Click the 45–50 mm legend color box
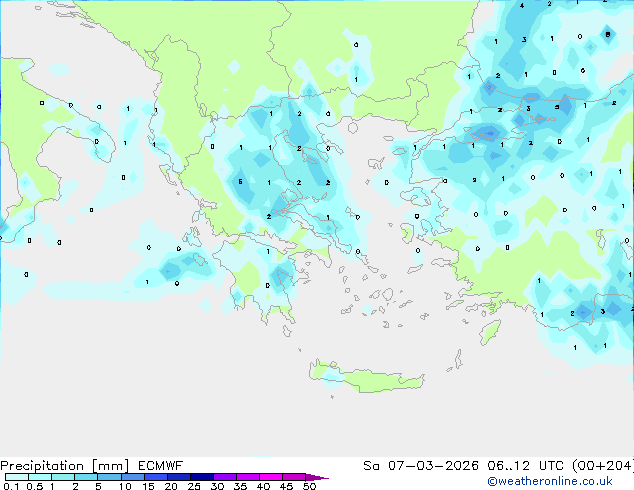The height and width of the screenshot is (490, 634). tap(294, 477)
